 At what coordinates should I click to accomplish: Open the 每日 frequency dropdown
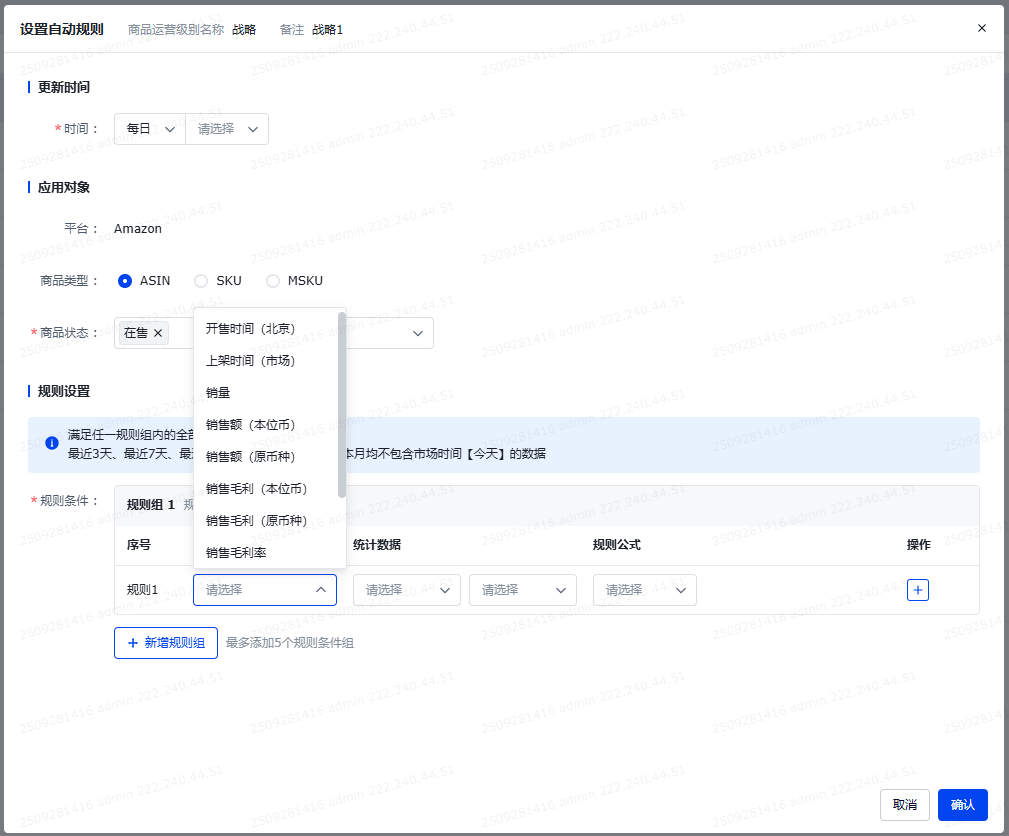150,129
